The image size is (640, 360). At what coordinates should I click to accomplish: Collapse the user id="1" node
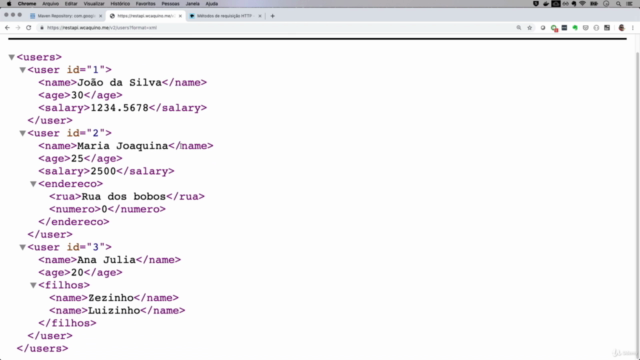22,70
